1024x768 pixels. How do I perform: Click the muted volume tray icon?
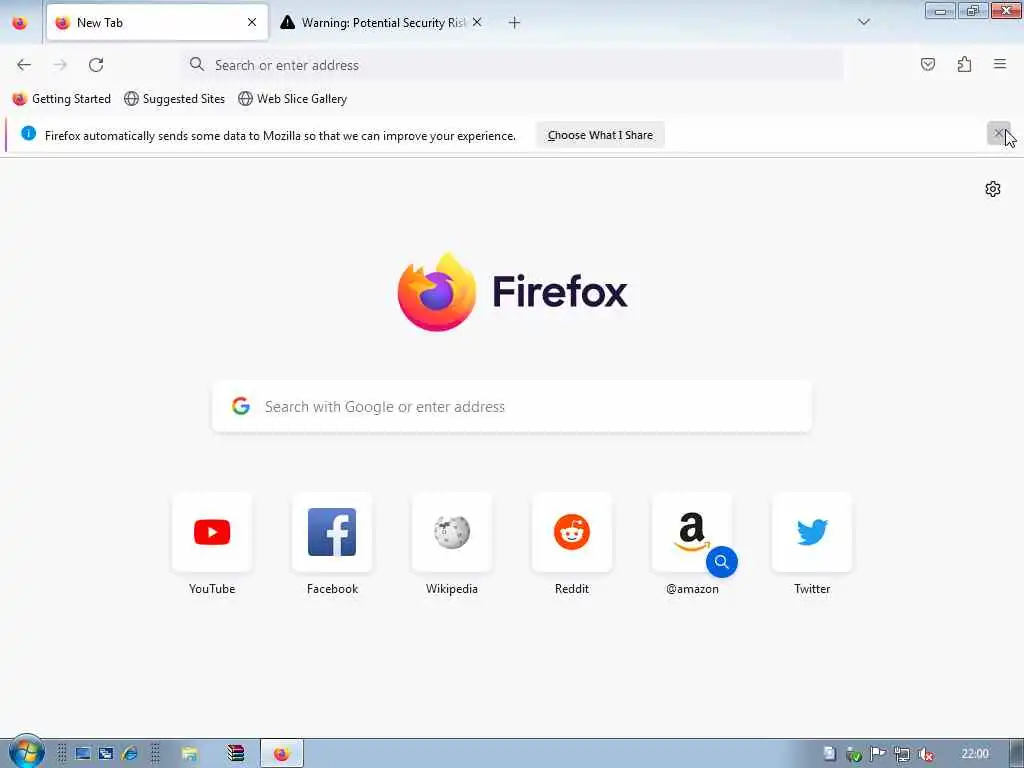point(925,754)
